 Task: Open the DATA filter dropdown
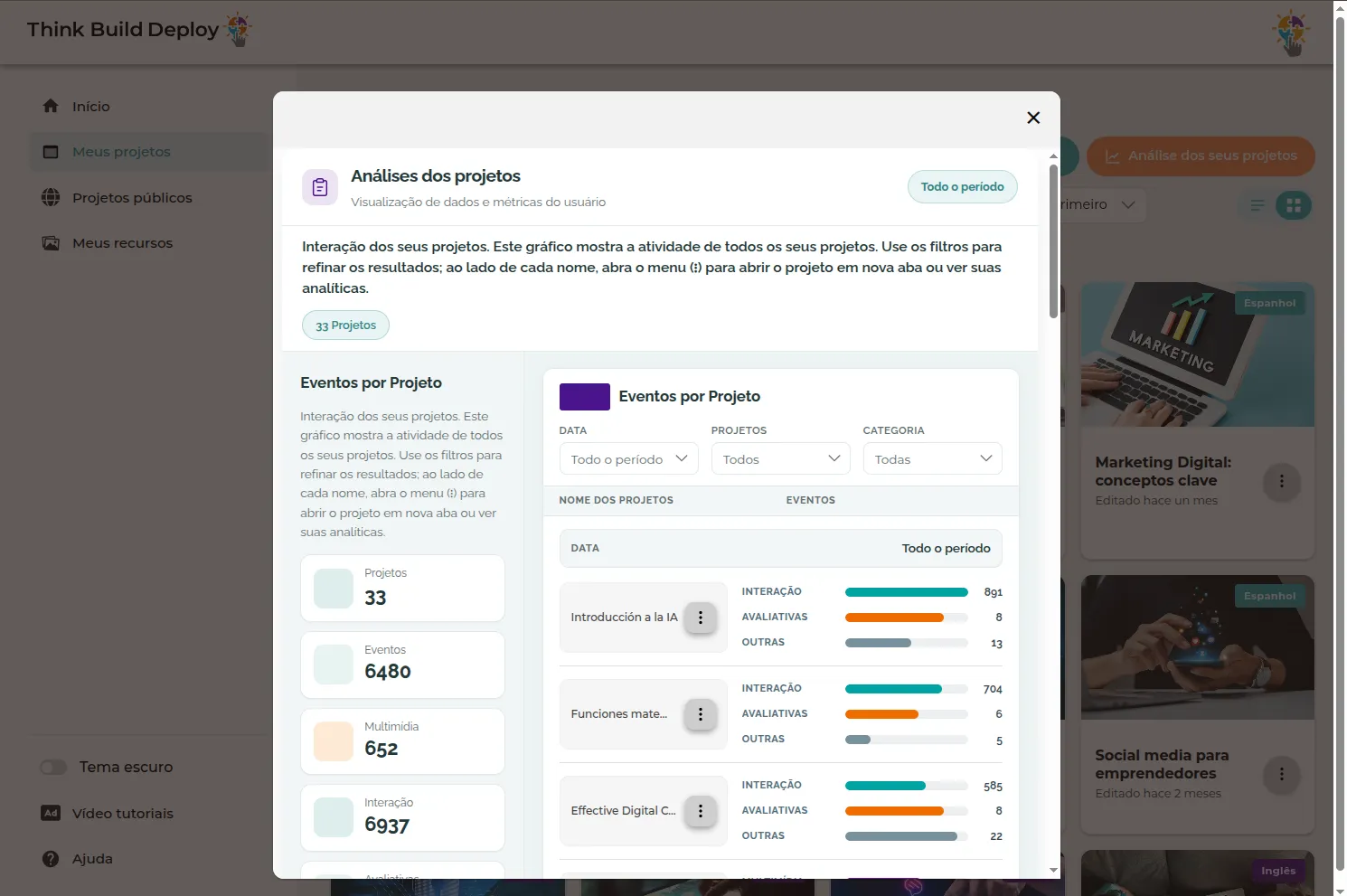click(629, 458)
